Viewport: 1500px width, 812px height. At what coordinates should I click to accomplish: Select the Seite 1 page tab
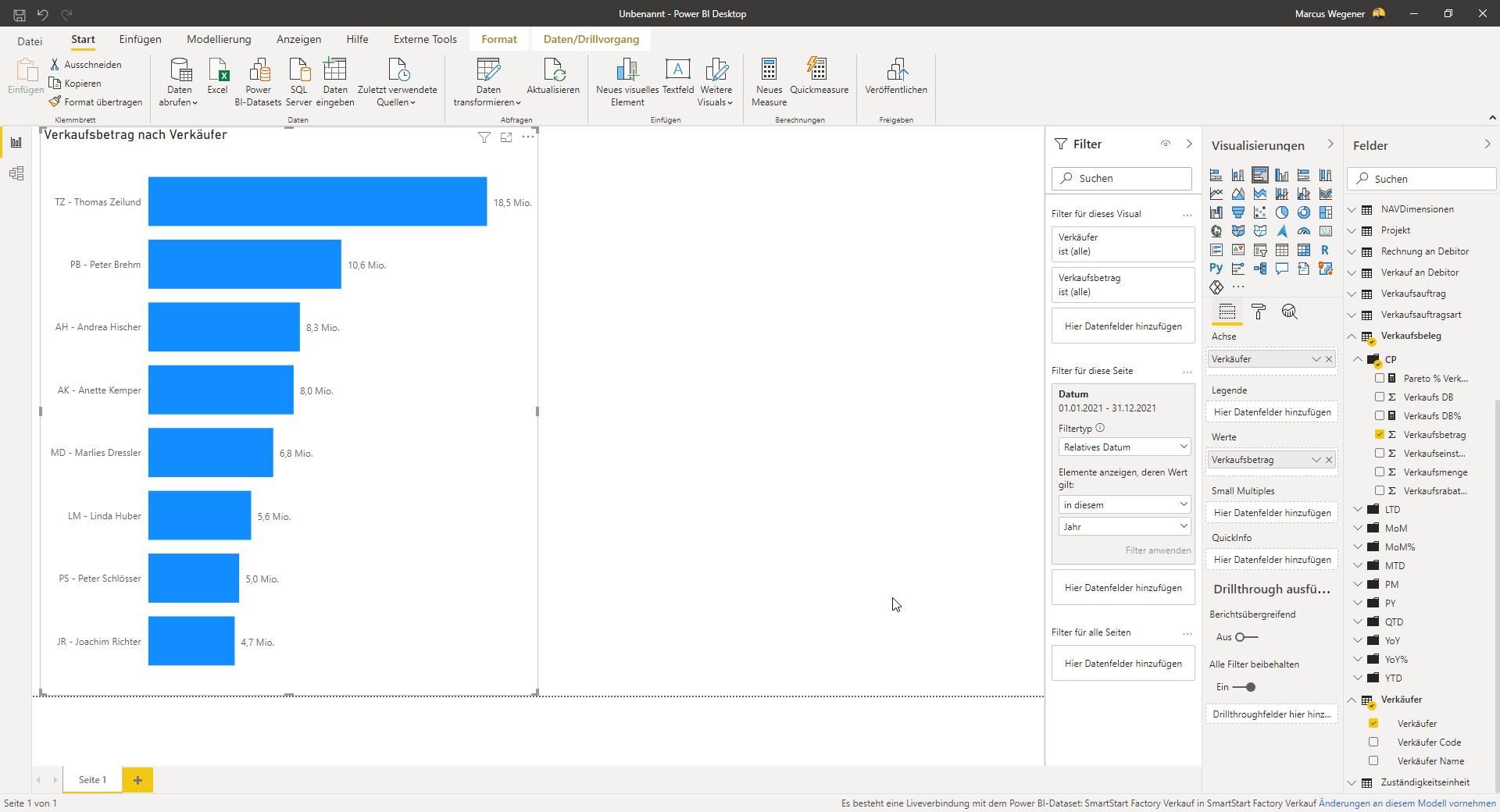point(92,779)
